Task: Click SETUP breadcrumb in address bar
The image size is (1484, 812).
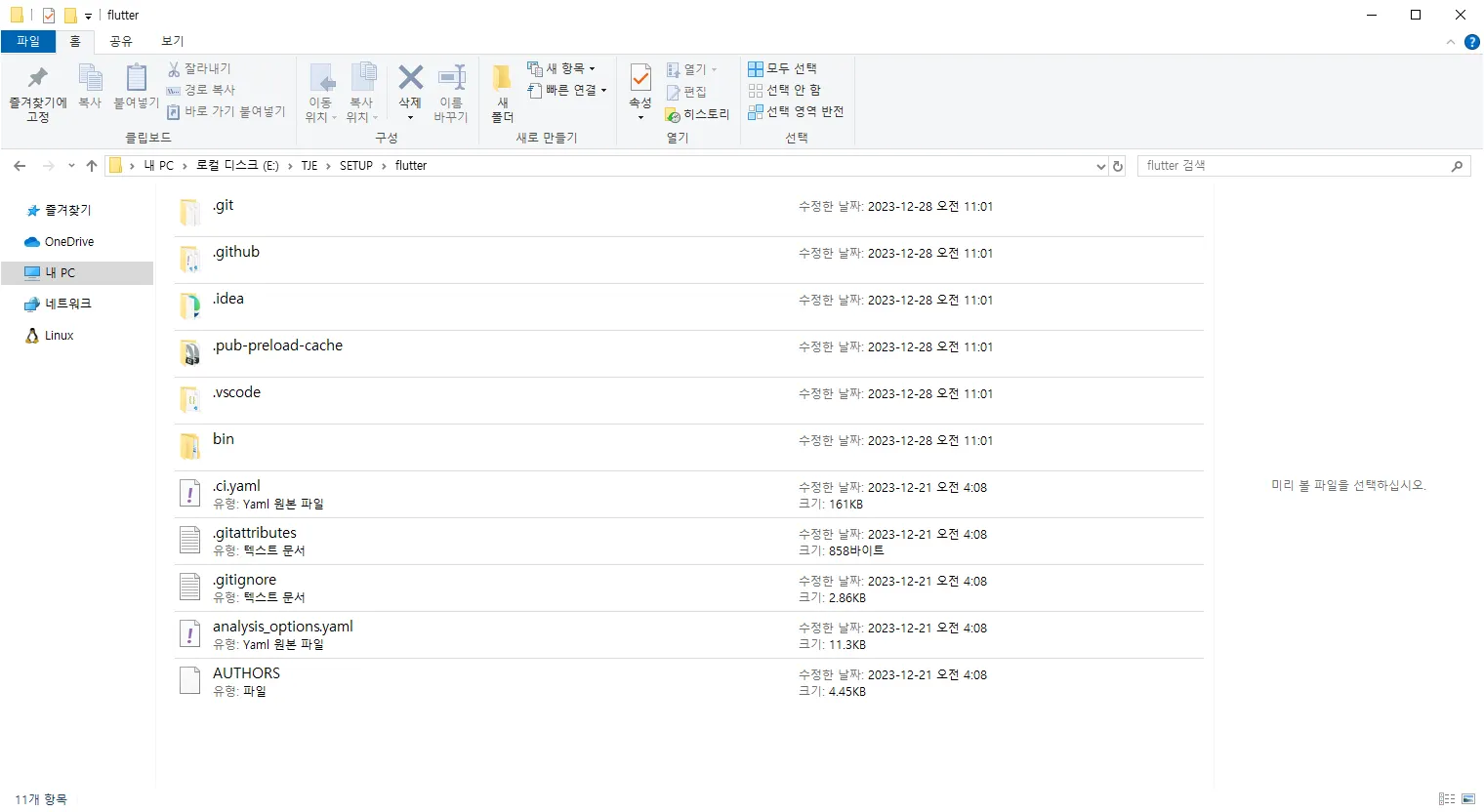Action: tap(356, 166)
